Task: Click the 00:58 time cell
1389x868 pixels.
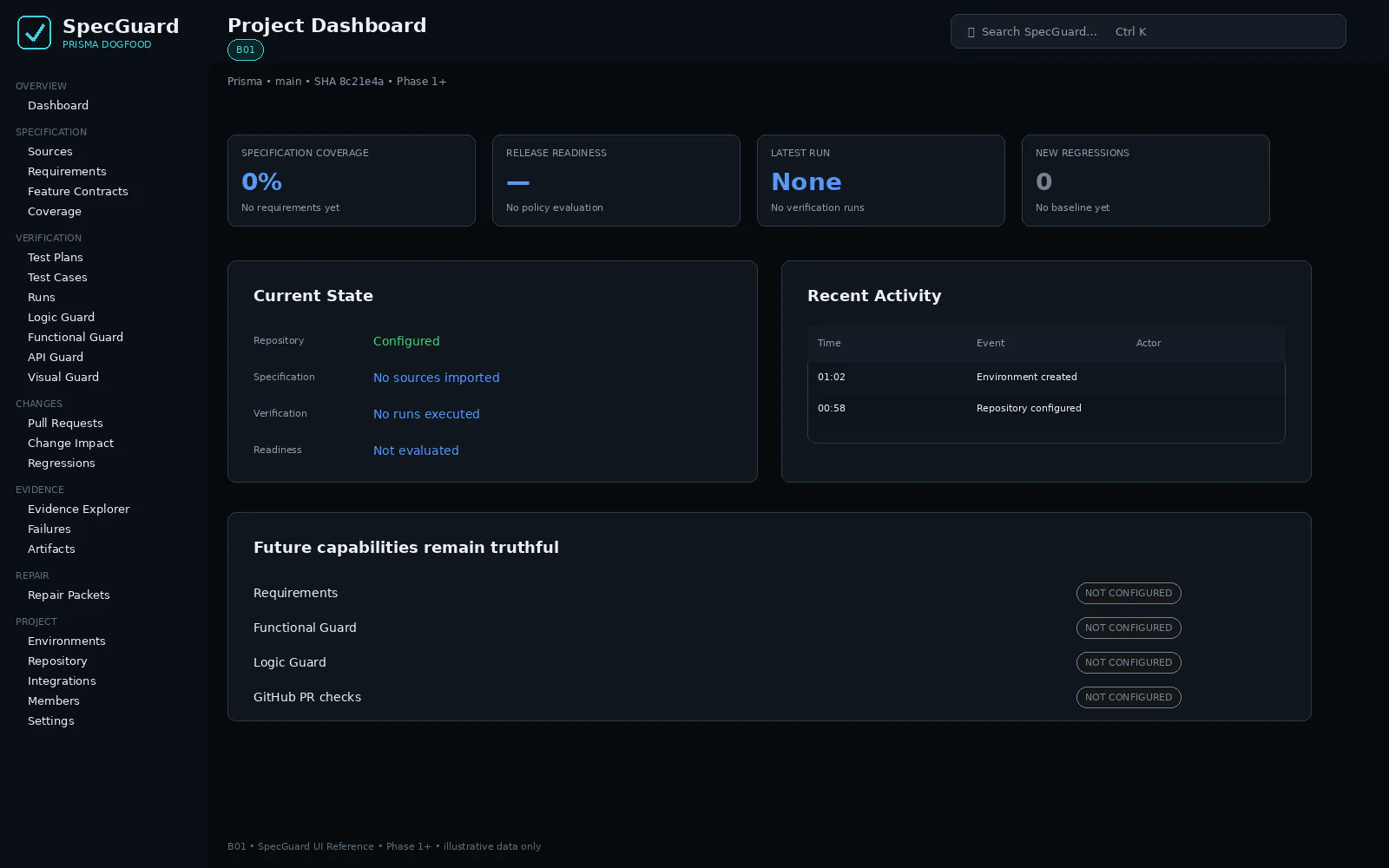Action: click(832, 408)
